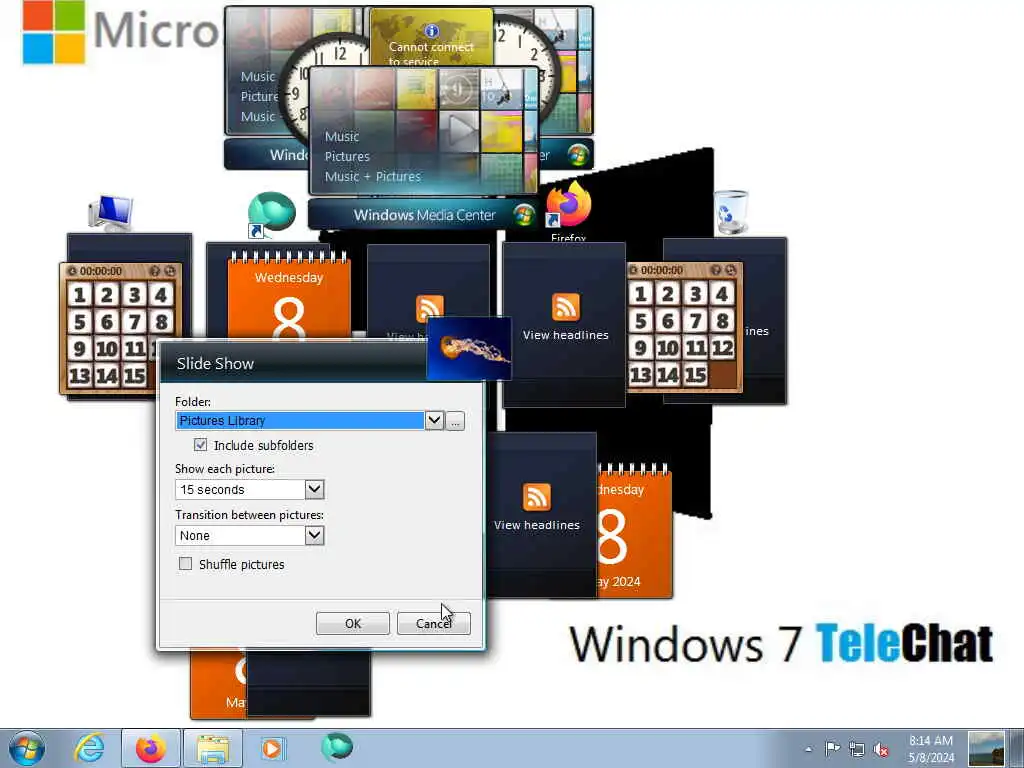Show hidden tray icons arrow
Image resolution: width=1024 pixels, height=768 pixels.
coord(808,749)
